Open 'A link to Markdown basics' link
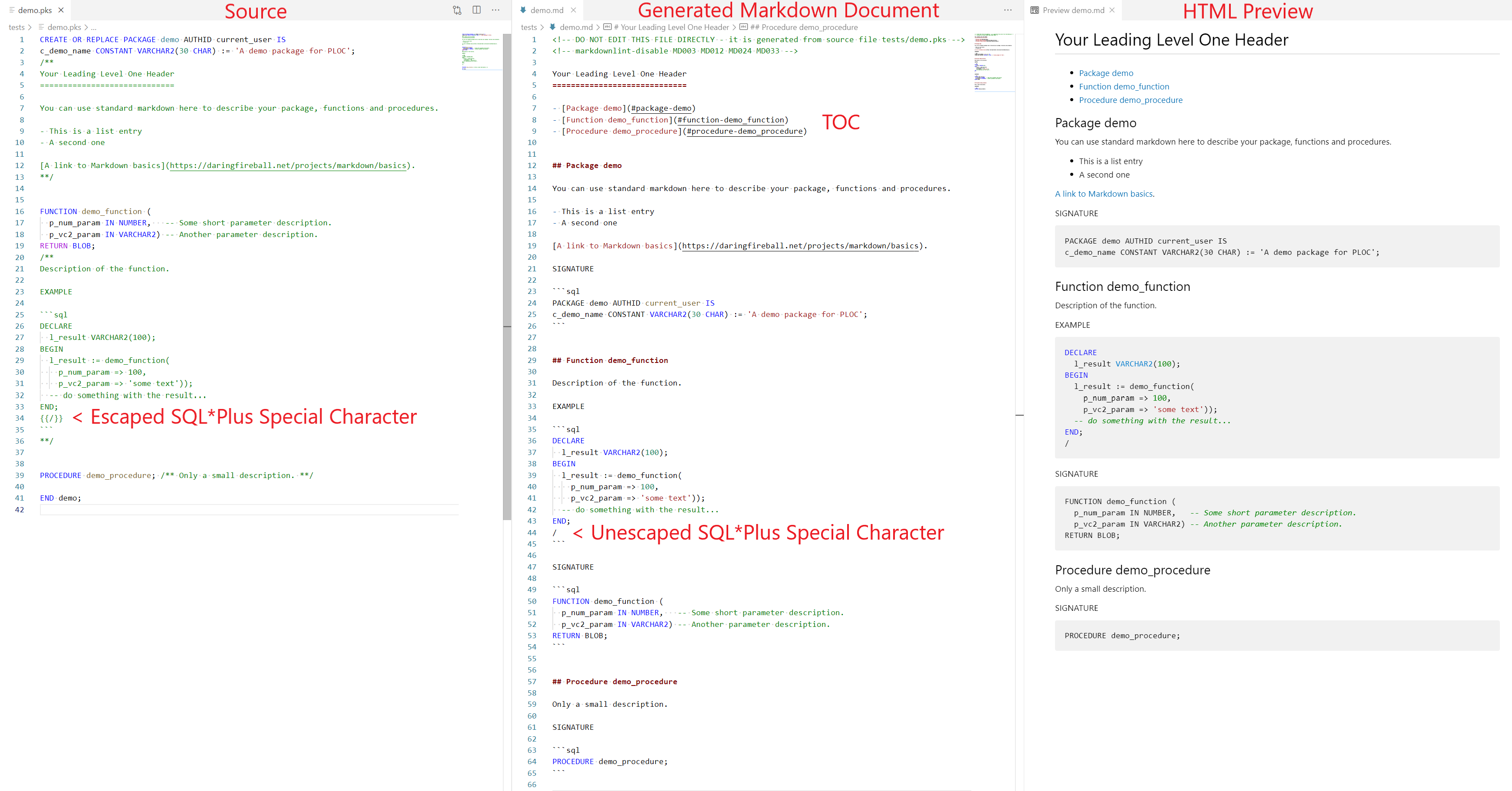 (1104, 194)
